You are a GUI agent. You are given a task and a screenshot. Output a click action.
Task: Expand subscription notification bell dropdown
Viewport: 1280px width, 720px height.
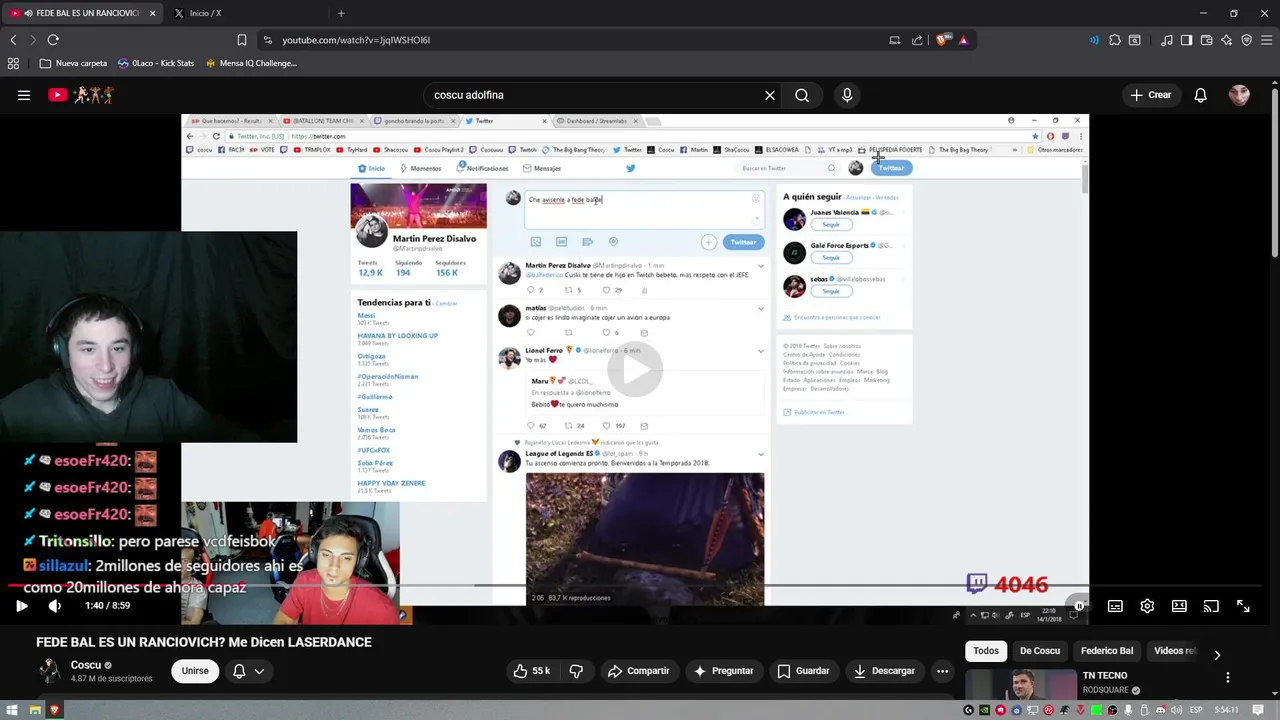tap(248, 671)
